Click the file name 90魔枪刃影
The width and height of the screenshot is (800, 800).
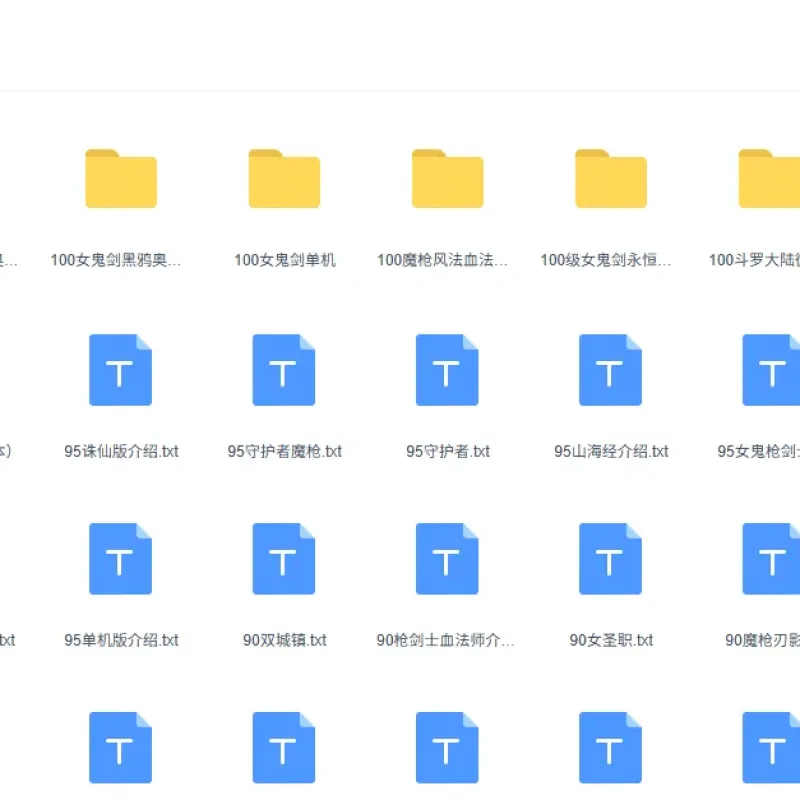tap(762, 640)
